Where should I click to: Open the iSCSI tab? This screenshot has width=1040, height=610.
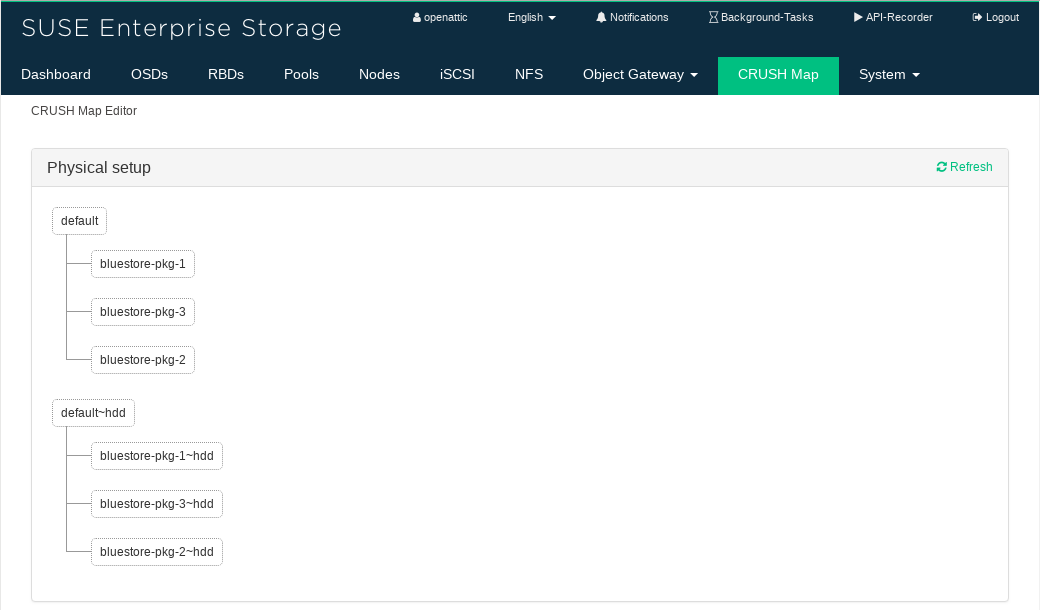(x=457, y=75)
